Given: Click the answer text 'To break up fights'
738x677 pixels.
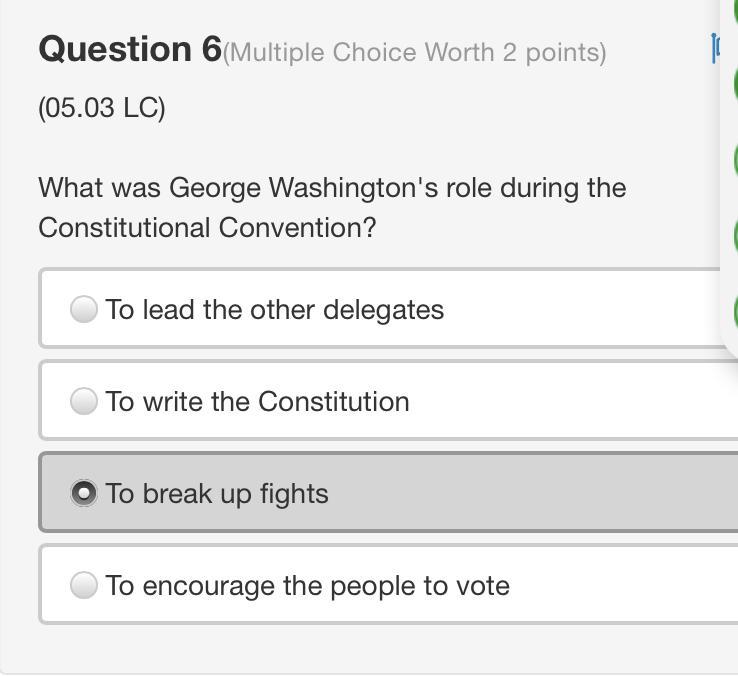Looking at the screenshot, I should click(216, 493).
